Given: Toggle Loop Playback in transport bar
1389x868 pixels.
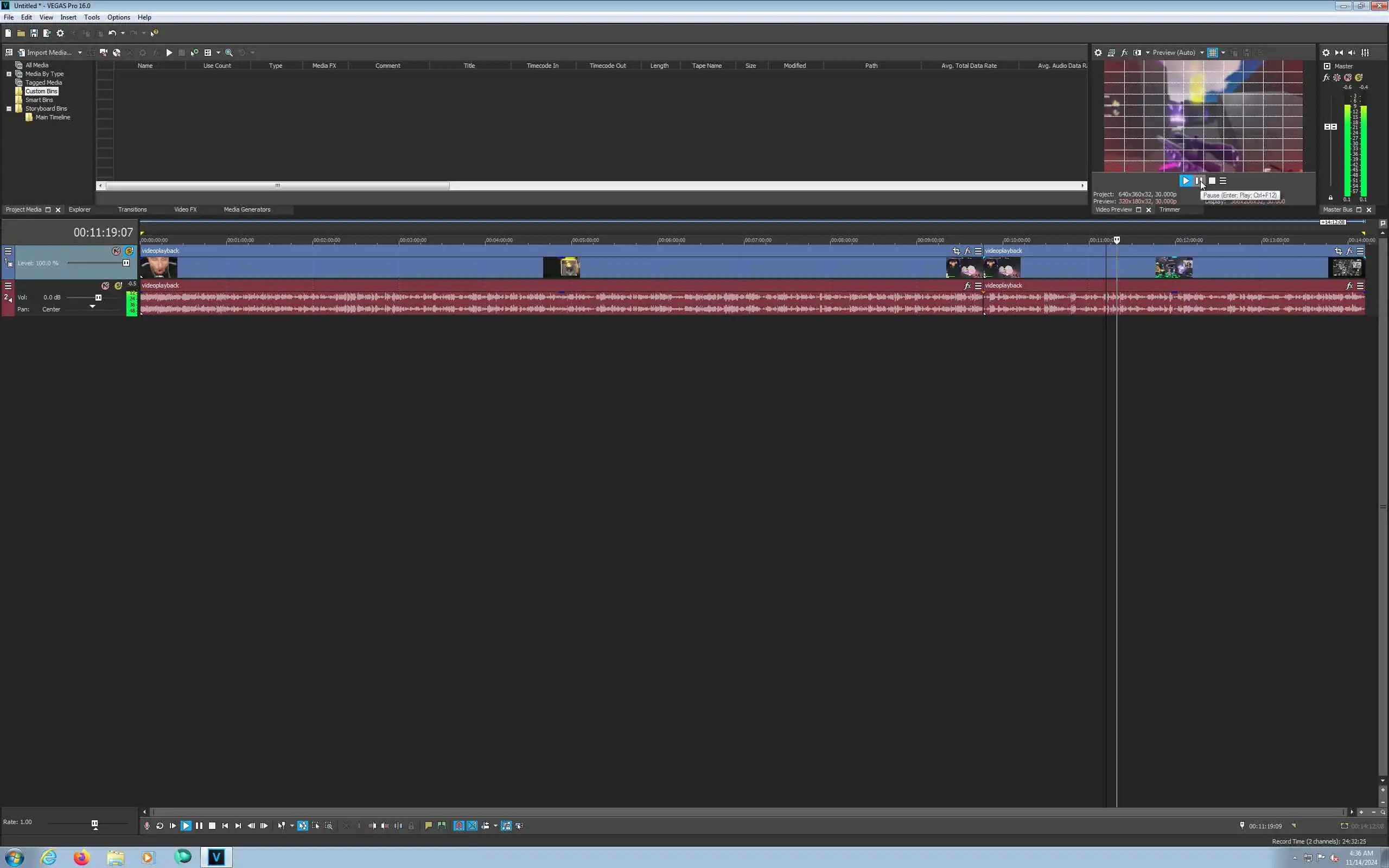Looking at the screenshot, I should [160, 826].
